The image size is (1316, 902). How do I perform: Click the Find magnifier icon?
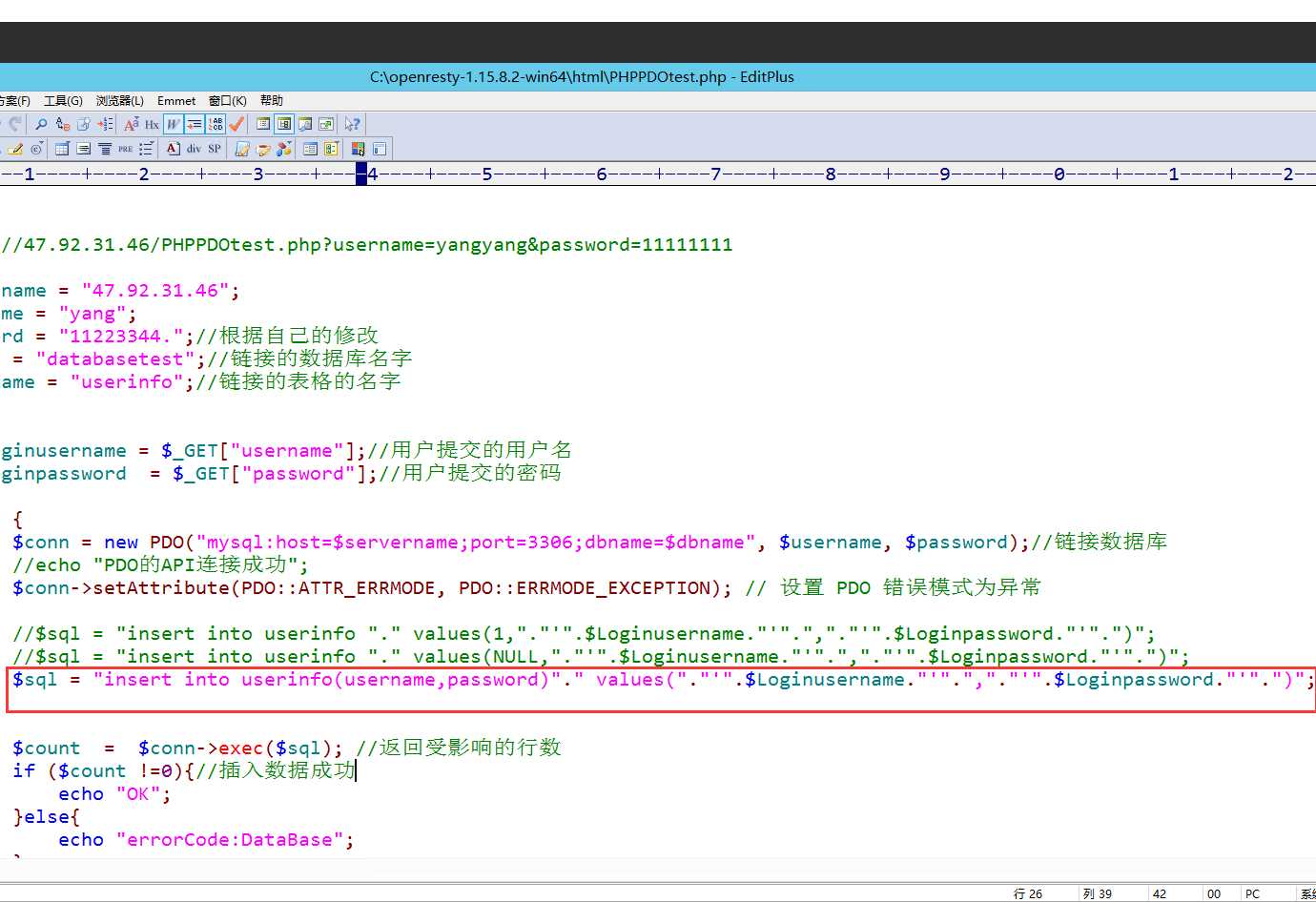pyautogui.click(x=41, y=124)
